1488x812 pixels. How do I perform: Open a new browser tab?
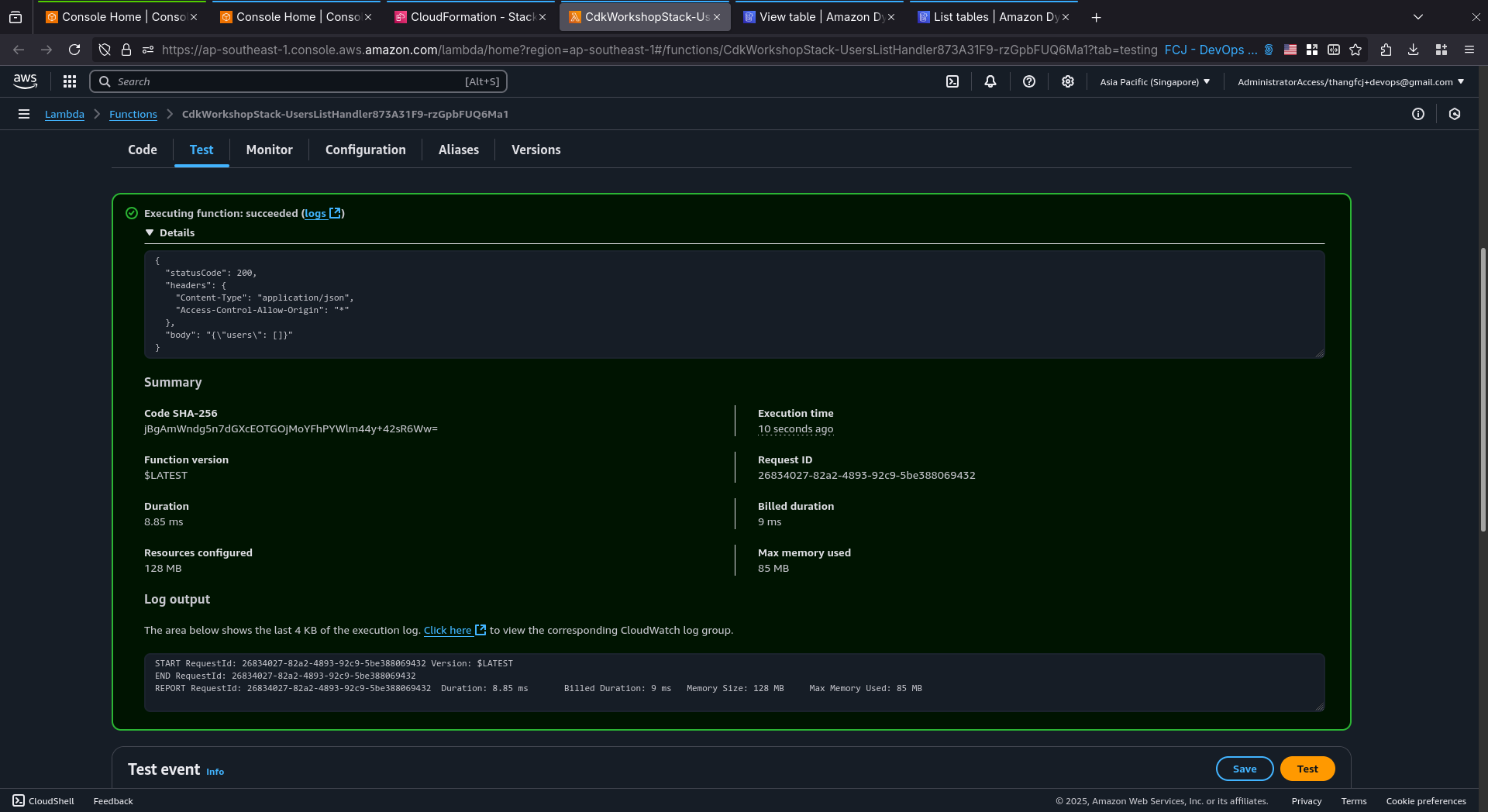[1097, 17]
